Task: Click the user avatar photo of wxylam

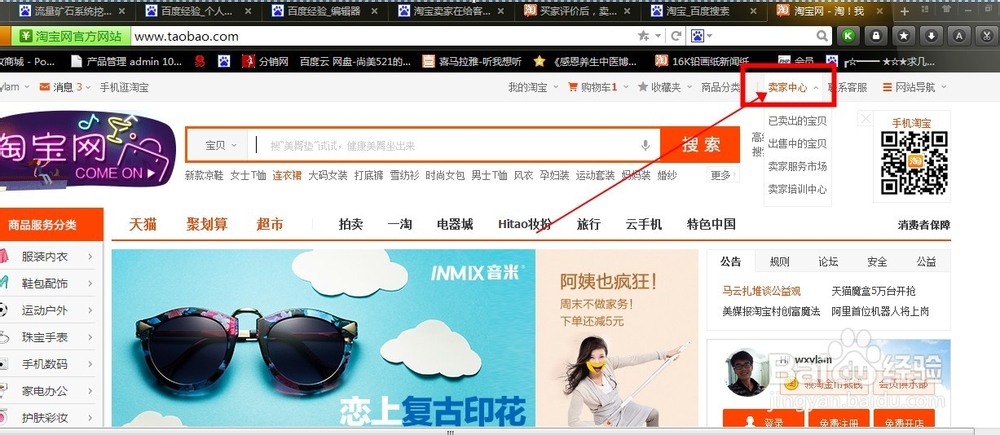Action: (x=747, y=372)
